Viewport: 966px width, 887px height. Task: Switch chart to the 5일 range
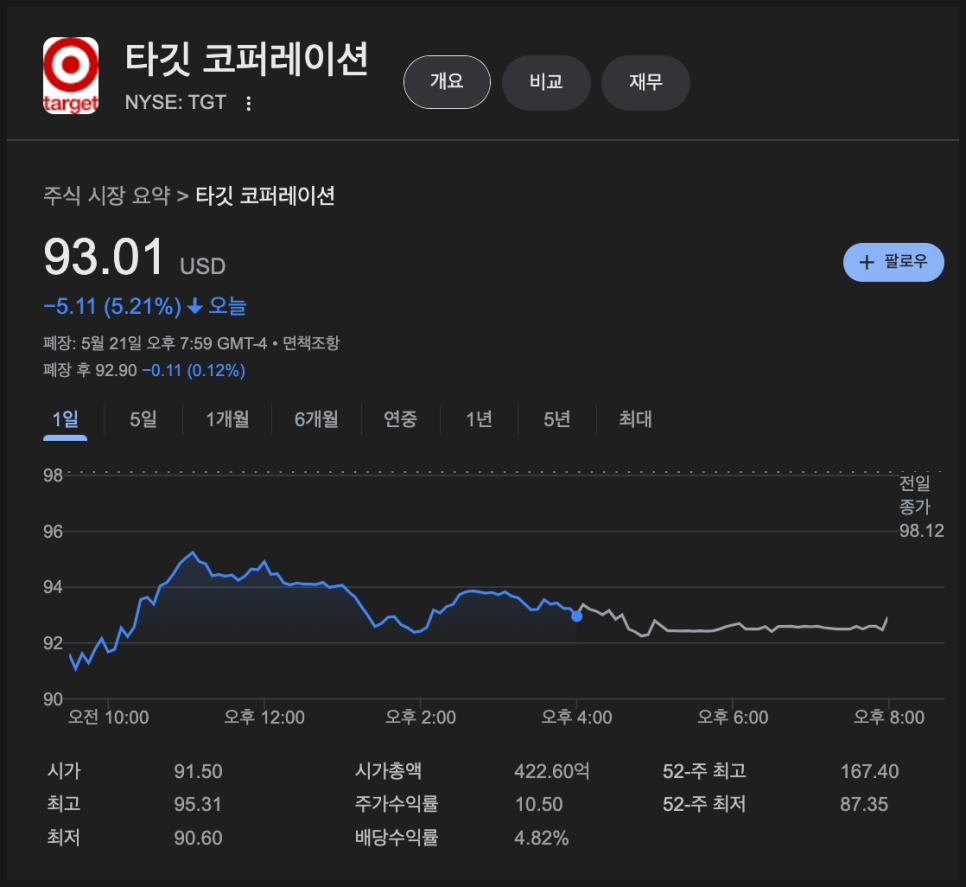pos(143,419)
